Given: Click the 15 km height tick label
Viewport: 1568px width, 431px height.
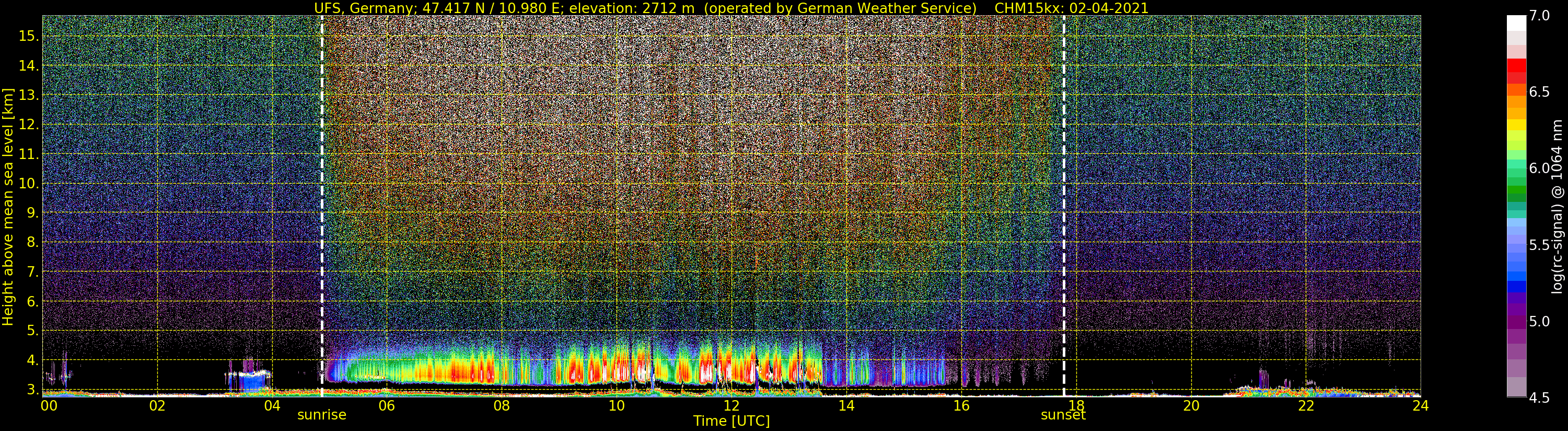Looking at the screenshot, I should coord(28,36).
